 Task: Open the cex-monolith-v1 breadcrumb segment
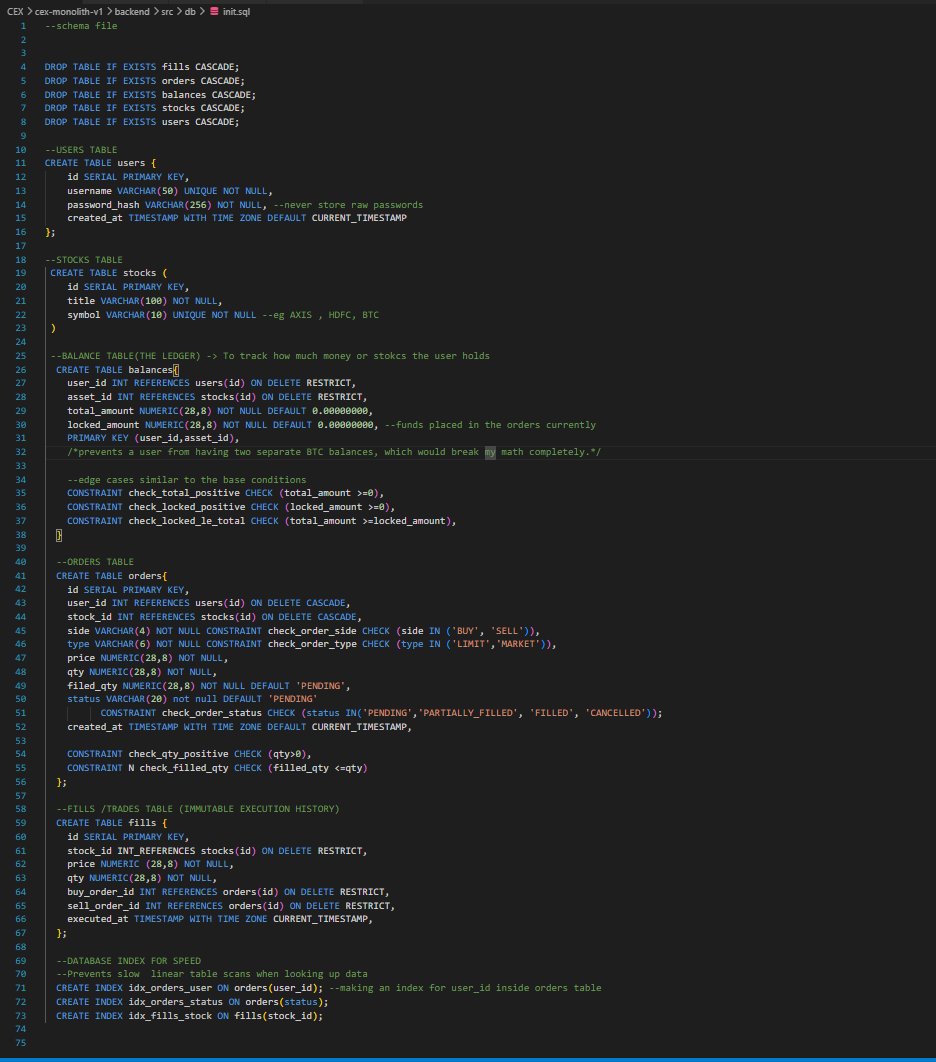click(69, 12)
